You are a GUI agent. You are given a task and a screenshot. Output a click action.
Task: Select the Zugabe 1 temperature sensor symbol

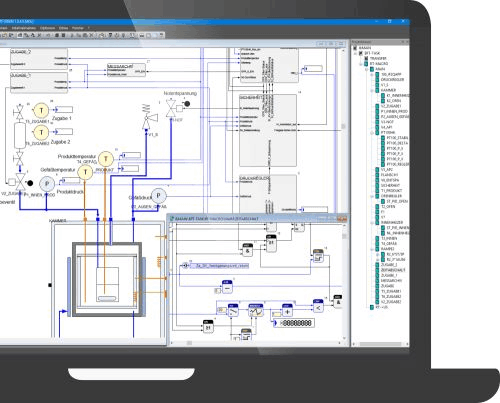41,110
